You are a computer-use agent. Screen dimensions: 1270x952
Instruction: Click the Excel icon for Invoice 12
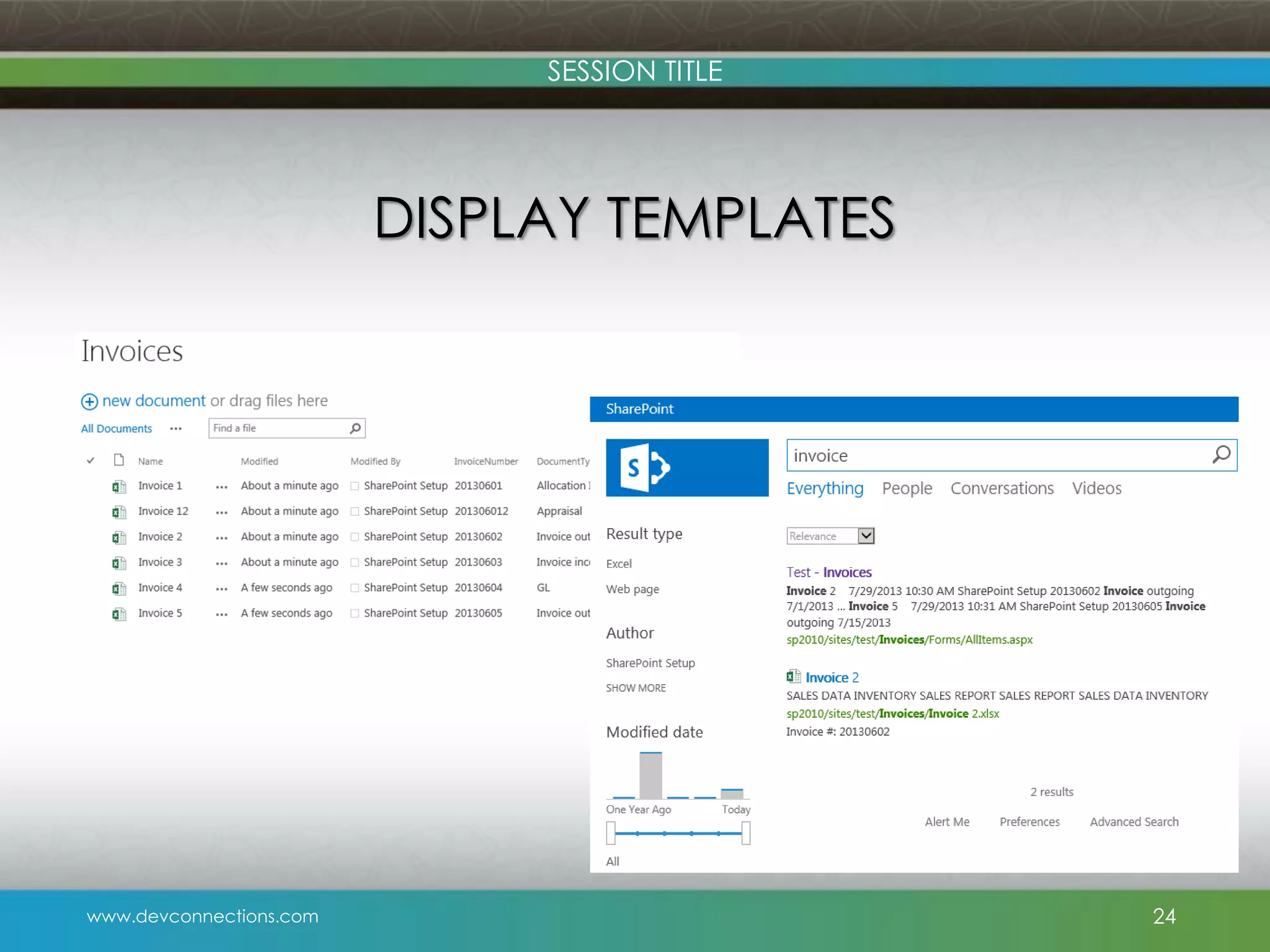pyautogui.click(x=119, y=512)
